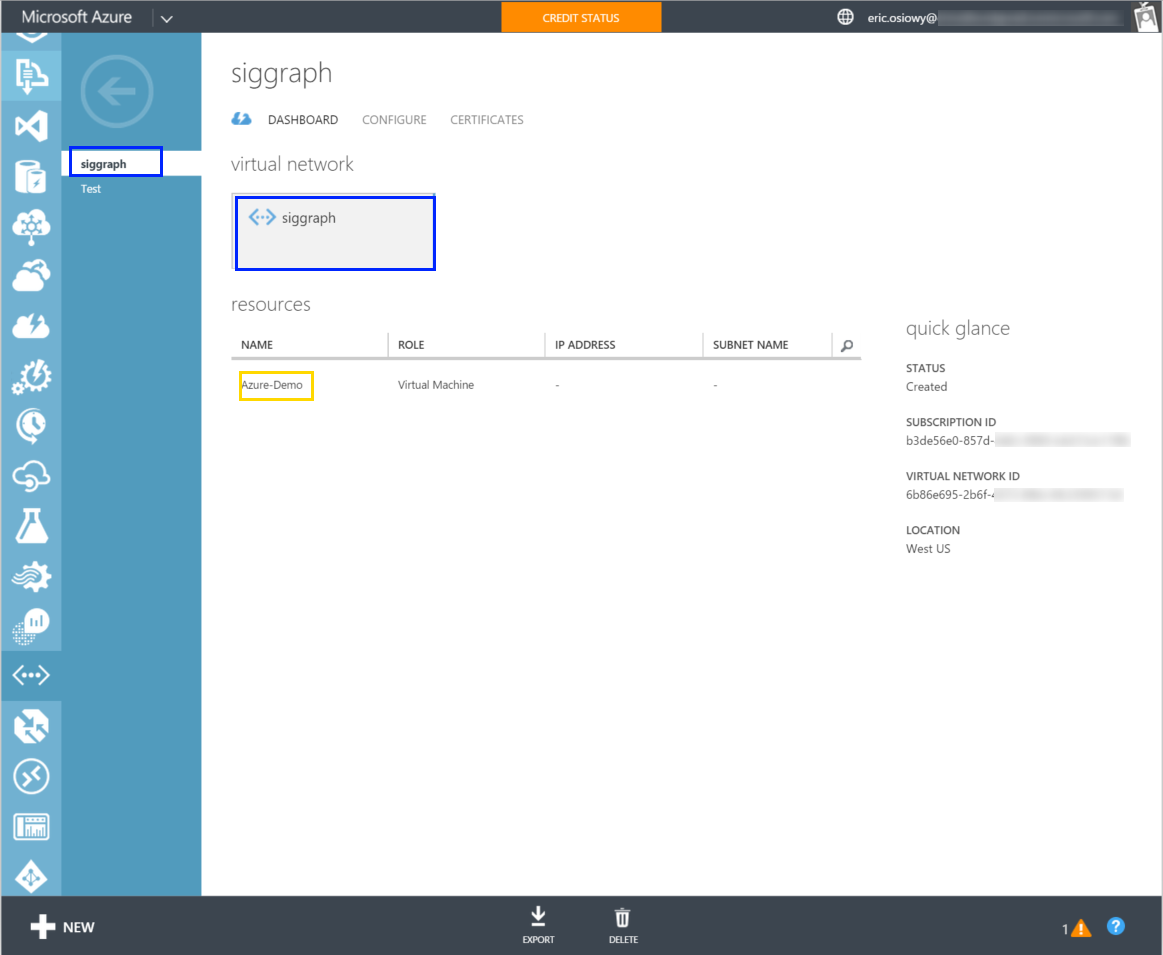Open Management Services sidebar icon
Viewport: 1163px width, 955px height.
point(31,826)
